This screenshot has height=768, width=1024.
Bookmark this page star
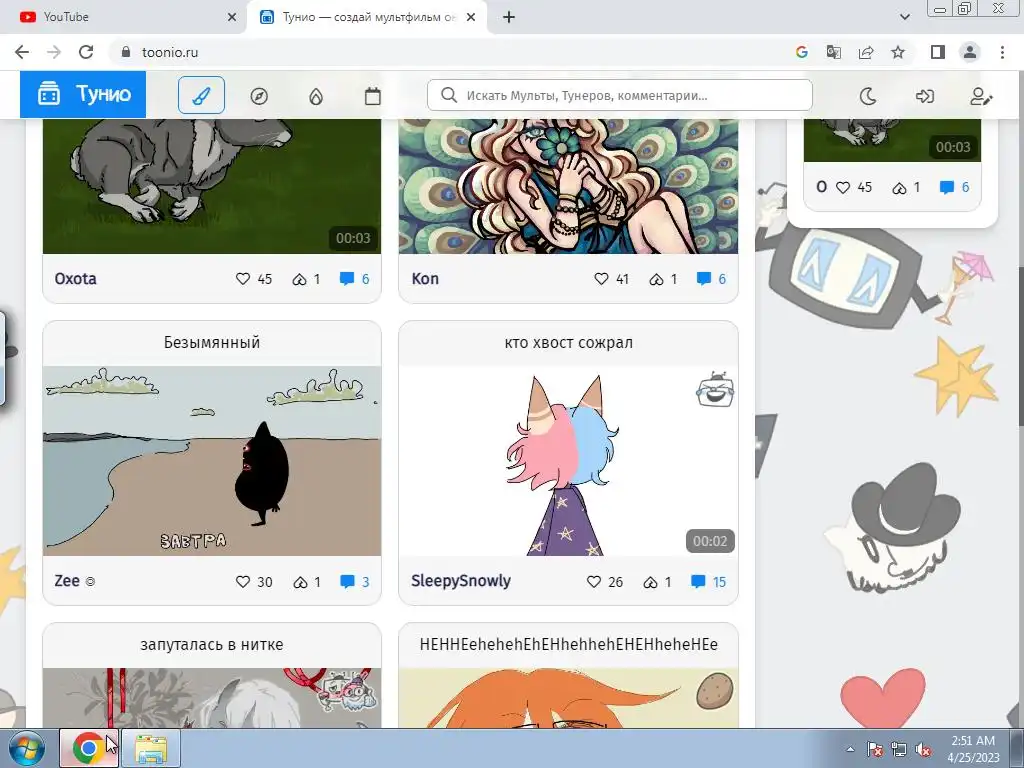pyautogui.click(x=898, y=52)
